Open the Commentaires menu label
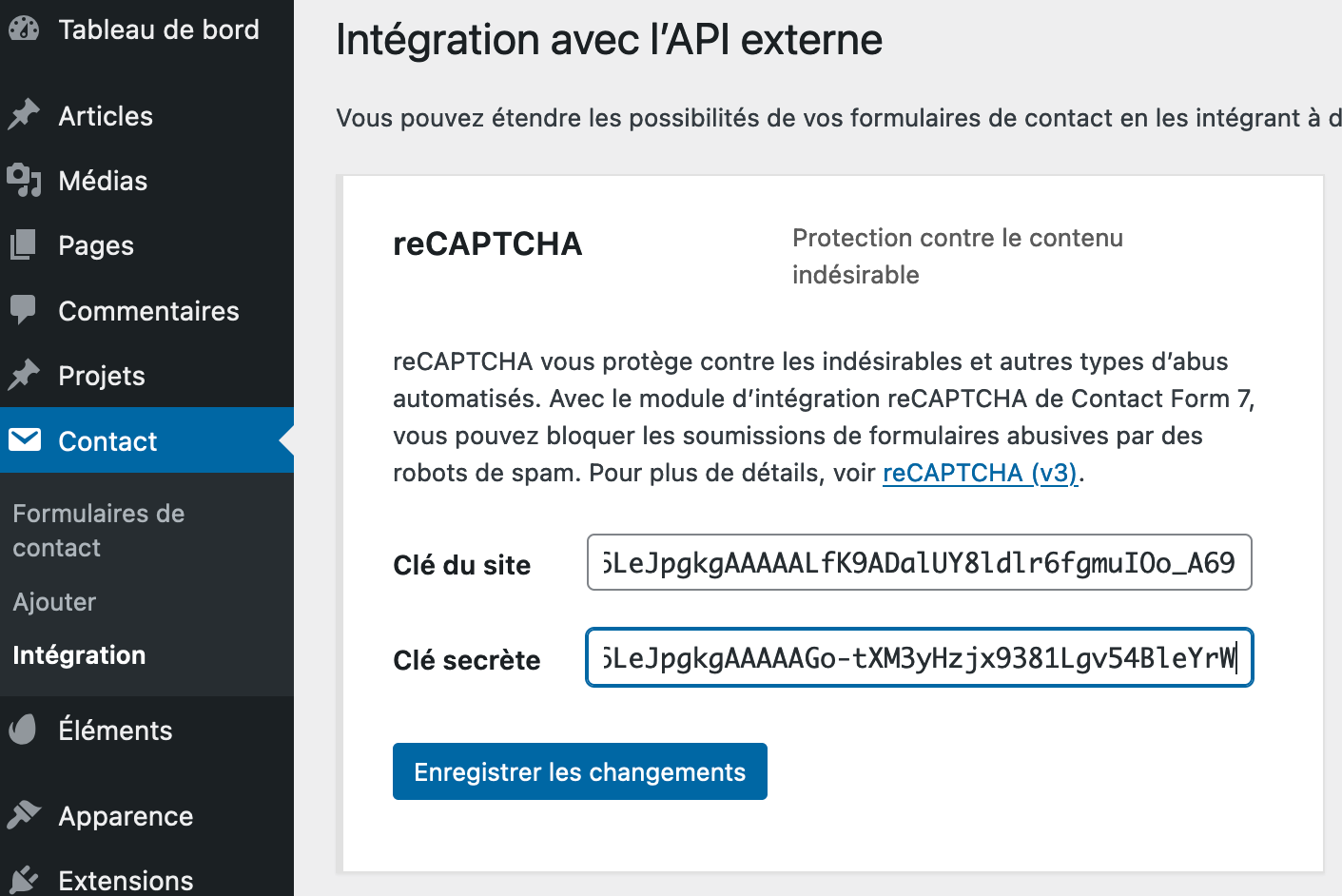 [x=148, y=311]
